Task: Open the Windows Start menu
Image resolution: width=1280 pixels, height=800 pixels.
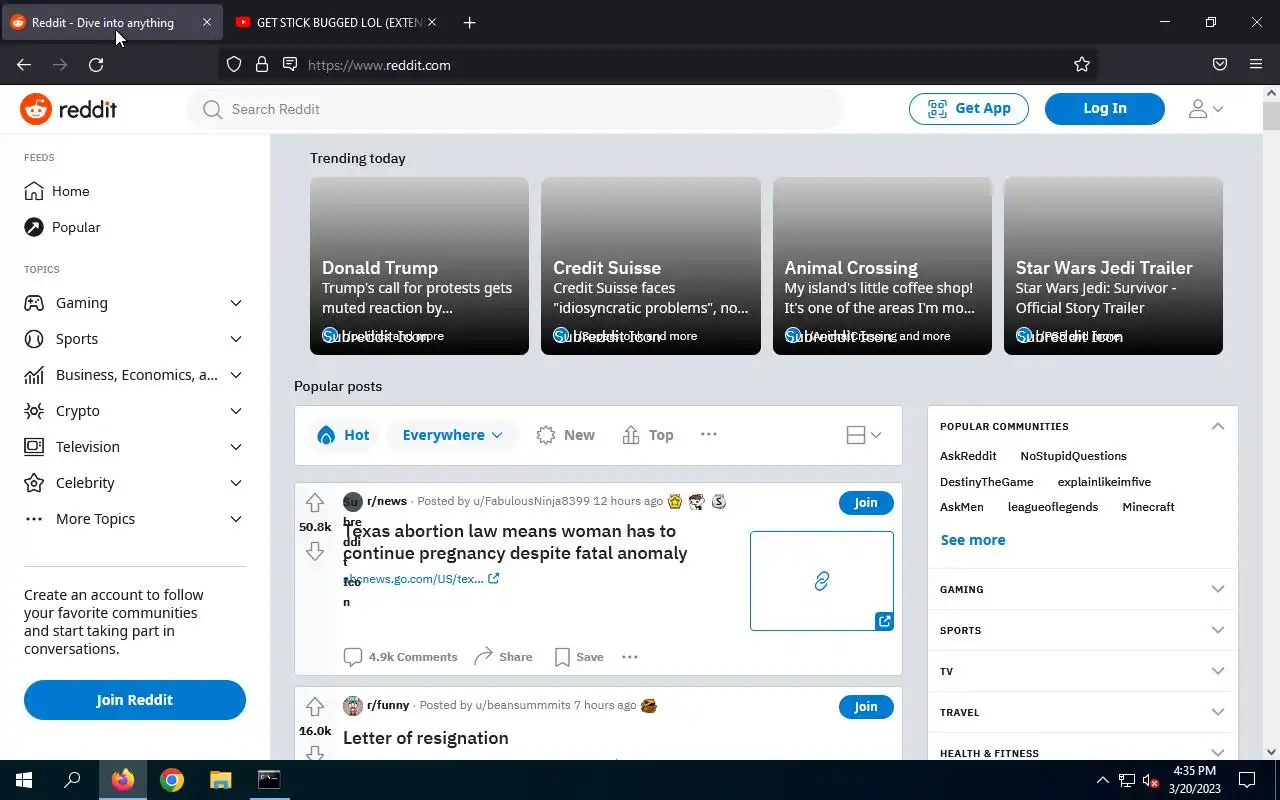Action: 24,780
